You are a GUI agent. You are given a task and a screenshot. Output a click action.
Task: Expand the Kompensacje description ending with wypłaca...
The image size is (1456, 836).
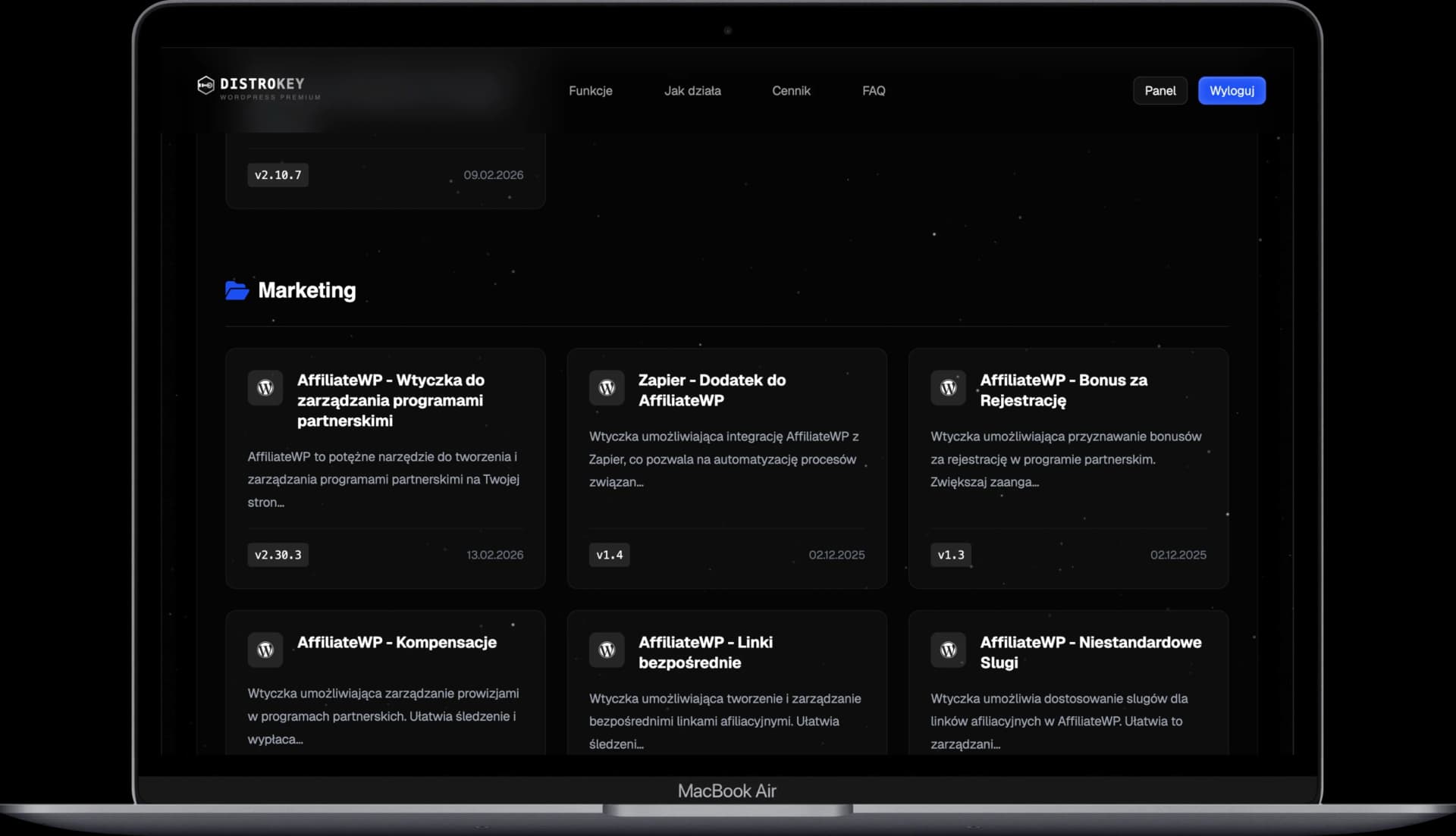point(382,715)
